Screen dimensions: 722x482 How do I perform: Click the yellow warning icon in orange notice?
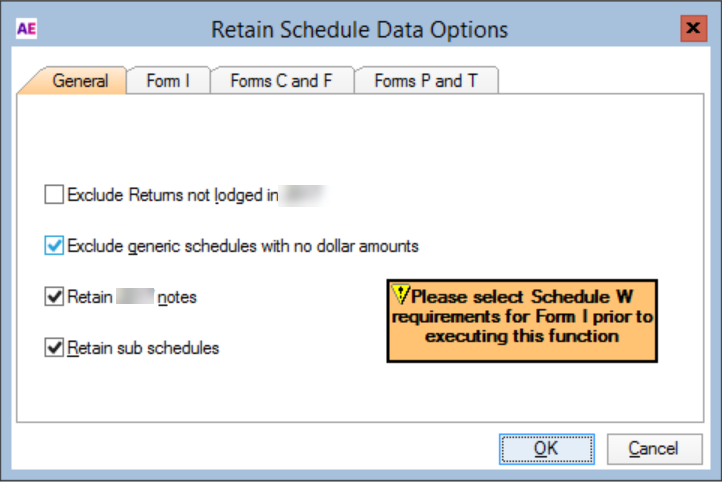coord(402,295)
